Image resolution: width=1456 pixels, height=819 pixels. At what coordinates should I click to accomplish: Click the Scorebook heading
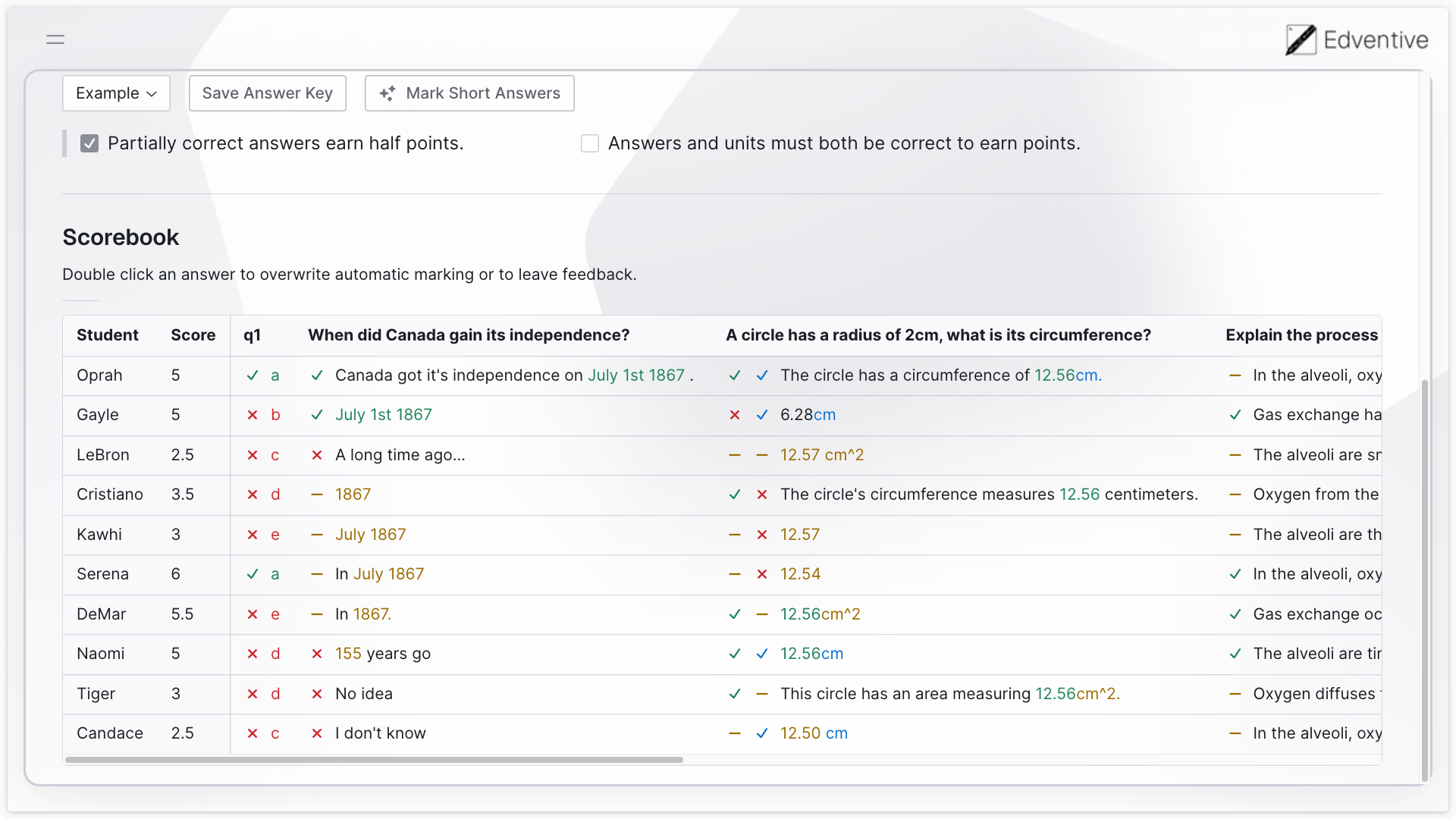[121, 237]
